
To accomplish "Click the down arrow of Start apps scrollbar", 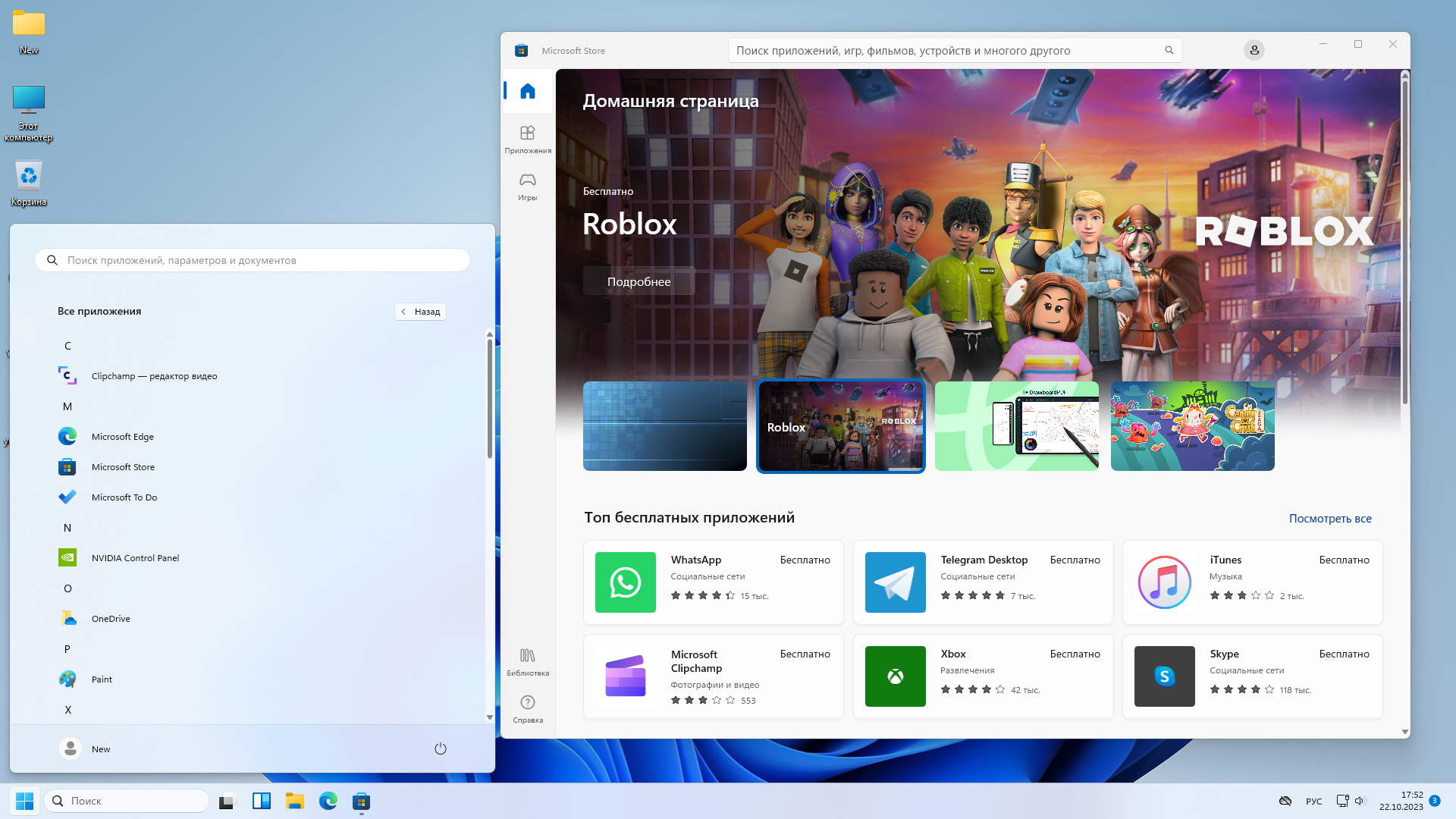I will tap(489, 717).
